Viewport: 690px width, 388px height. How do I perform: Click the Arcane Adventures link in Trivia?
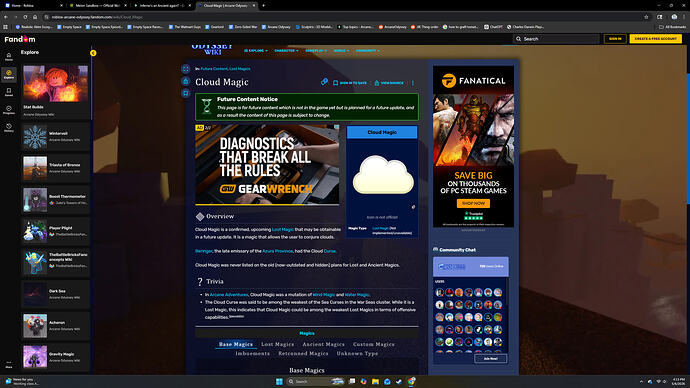[x=229, y=294]
